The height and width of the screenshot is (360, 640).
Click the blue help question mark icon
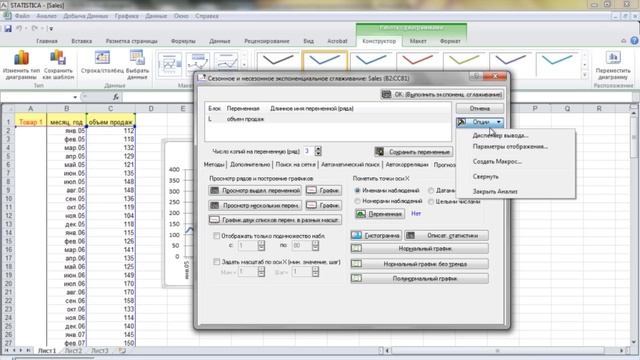pos(634,40)
